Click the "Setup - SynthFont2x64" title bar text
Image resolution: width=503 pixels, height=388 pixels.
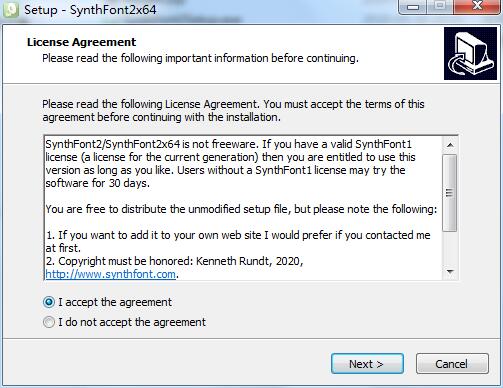(90, 10)
